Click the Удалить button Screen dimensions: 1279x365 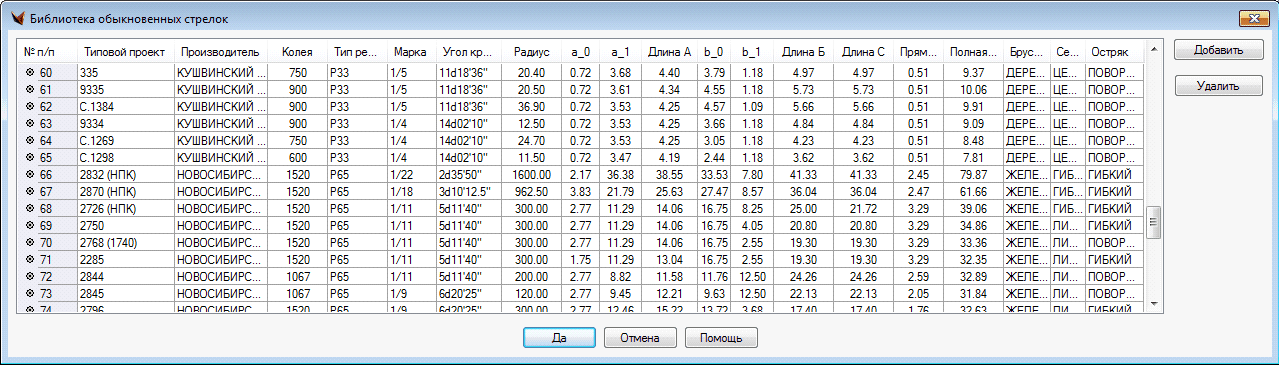(x=1218, y=86)
